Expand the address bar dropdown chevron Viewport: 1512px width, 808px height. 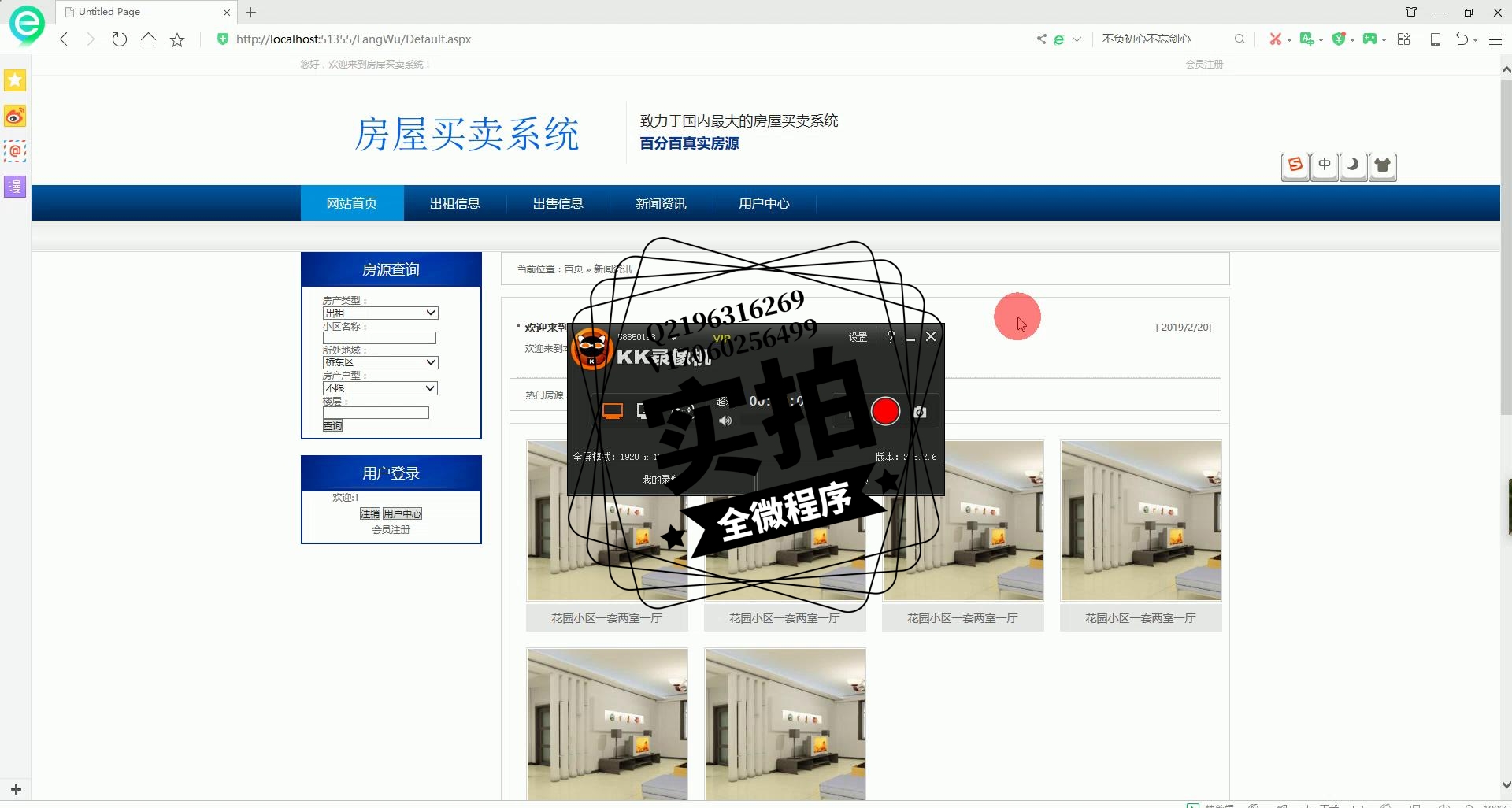pos(1077,39)
